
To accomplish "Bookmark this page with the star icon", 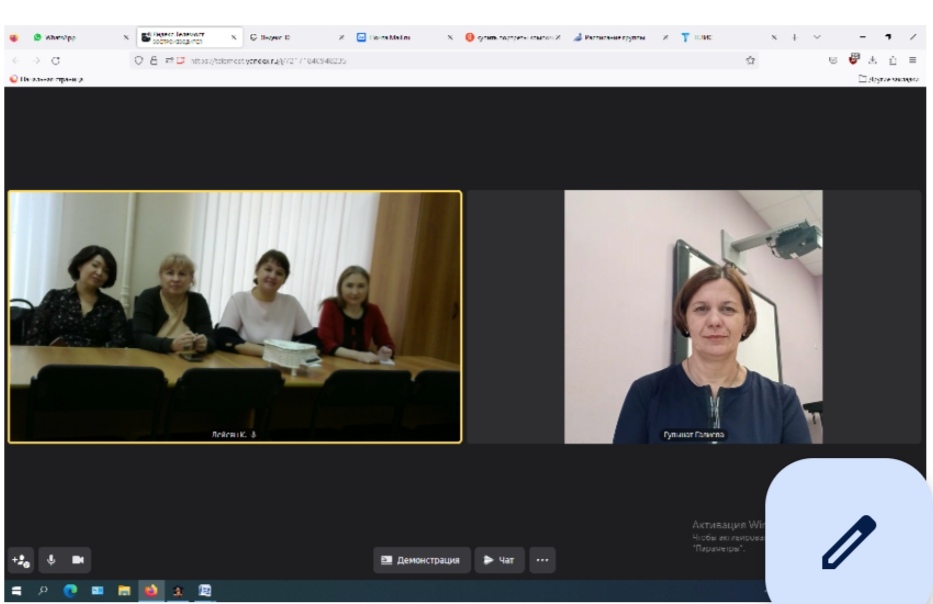I will (750, 60).
